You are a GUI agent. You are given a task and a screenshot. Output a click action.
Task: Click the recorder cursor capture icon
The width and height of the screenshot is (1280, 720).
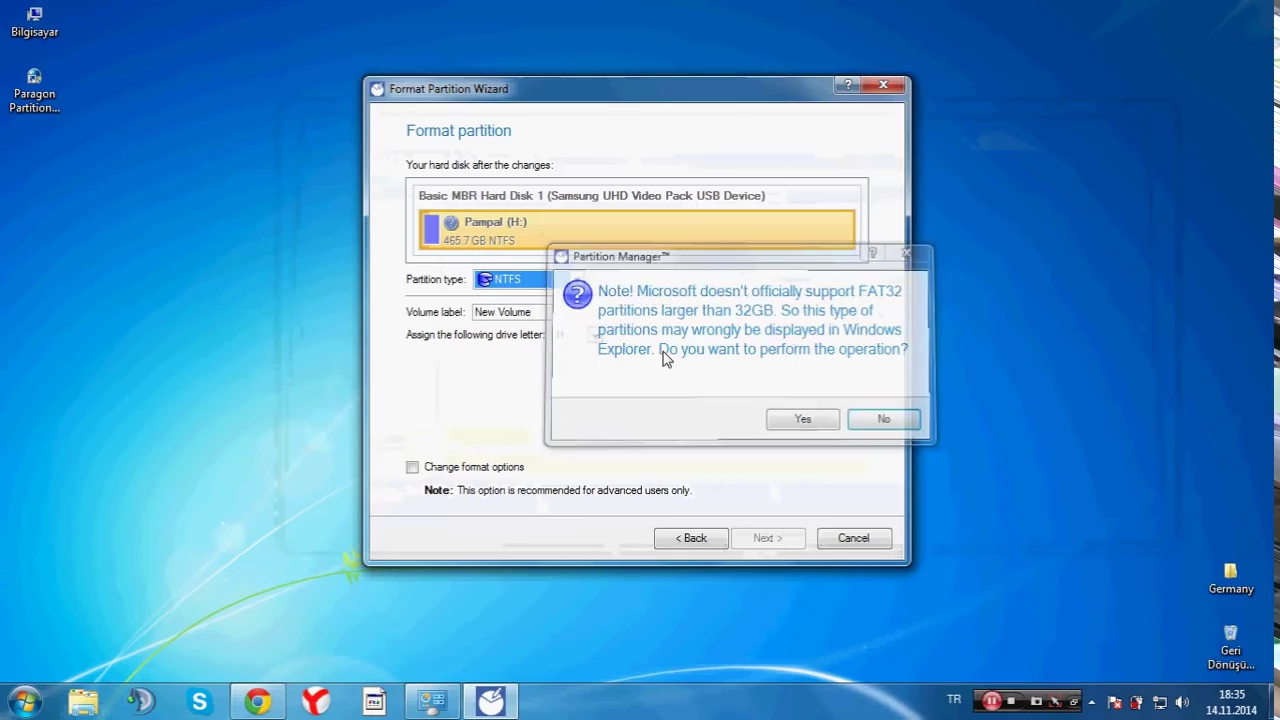(1055, 702)
